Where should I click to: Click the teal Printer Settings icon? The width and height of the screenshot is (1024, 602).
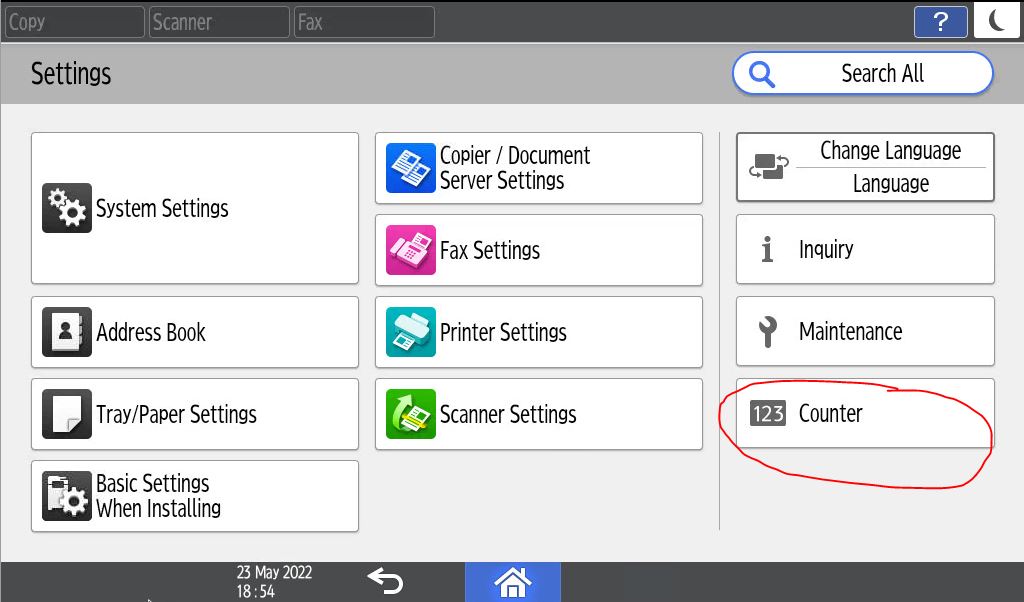coord(411,332)
